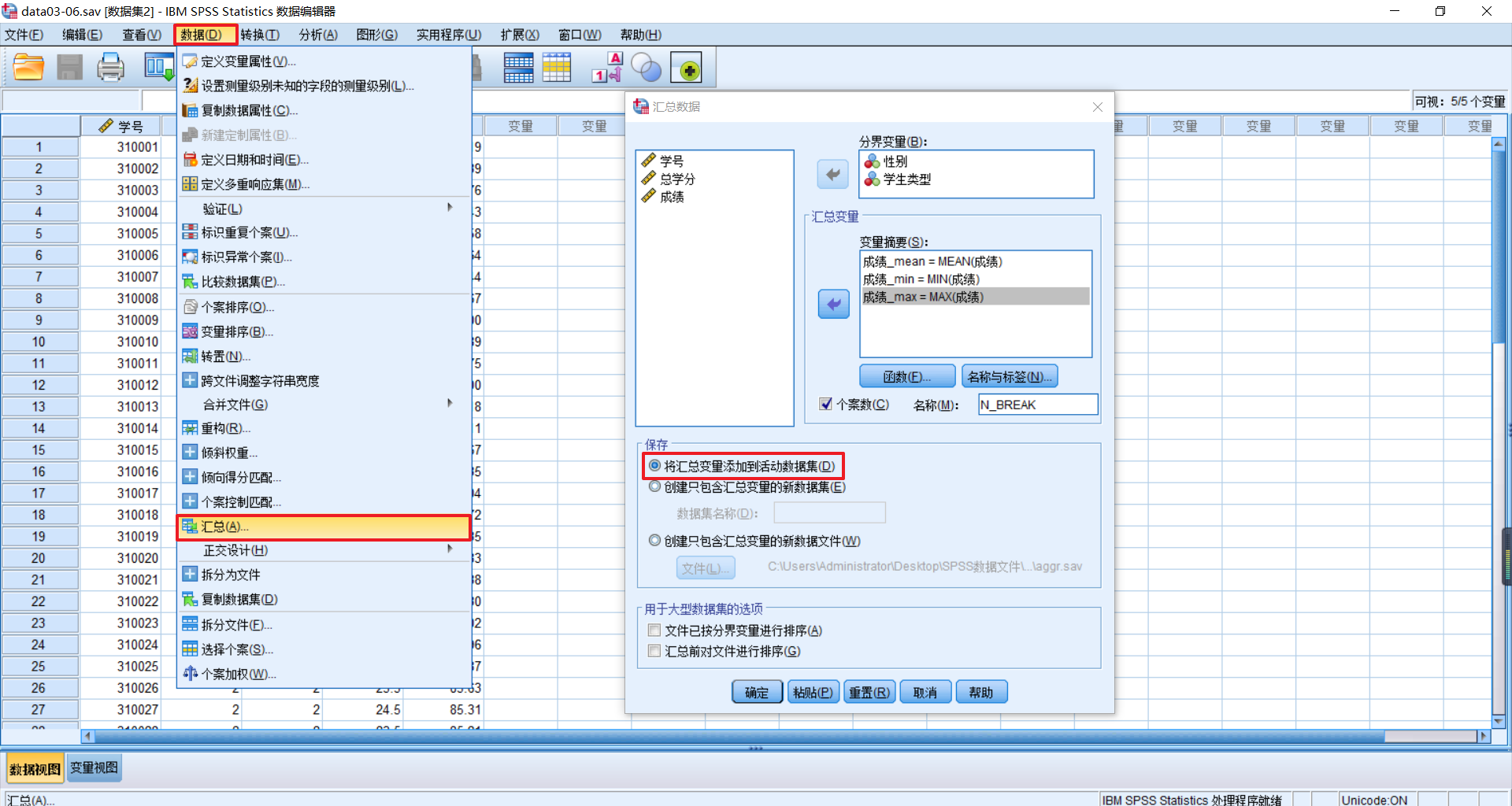Open the 文件 menu
This screenshot has height=806, width=1512.
24,35
